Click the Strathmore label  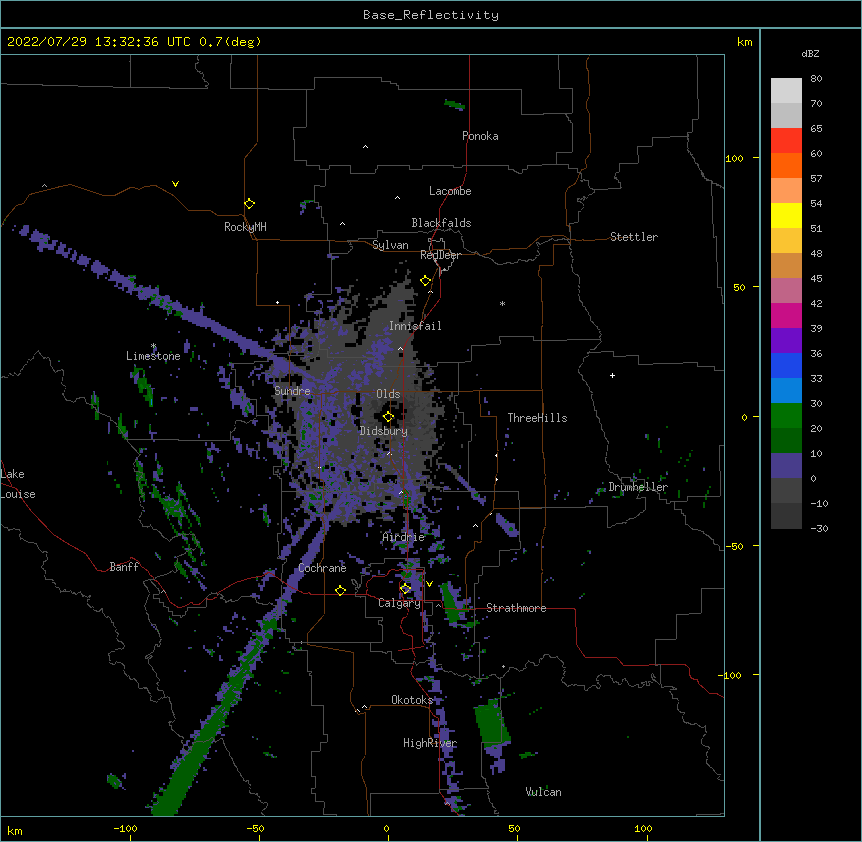pyautogui.click(x=516, y=608)
